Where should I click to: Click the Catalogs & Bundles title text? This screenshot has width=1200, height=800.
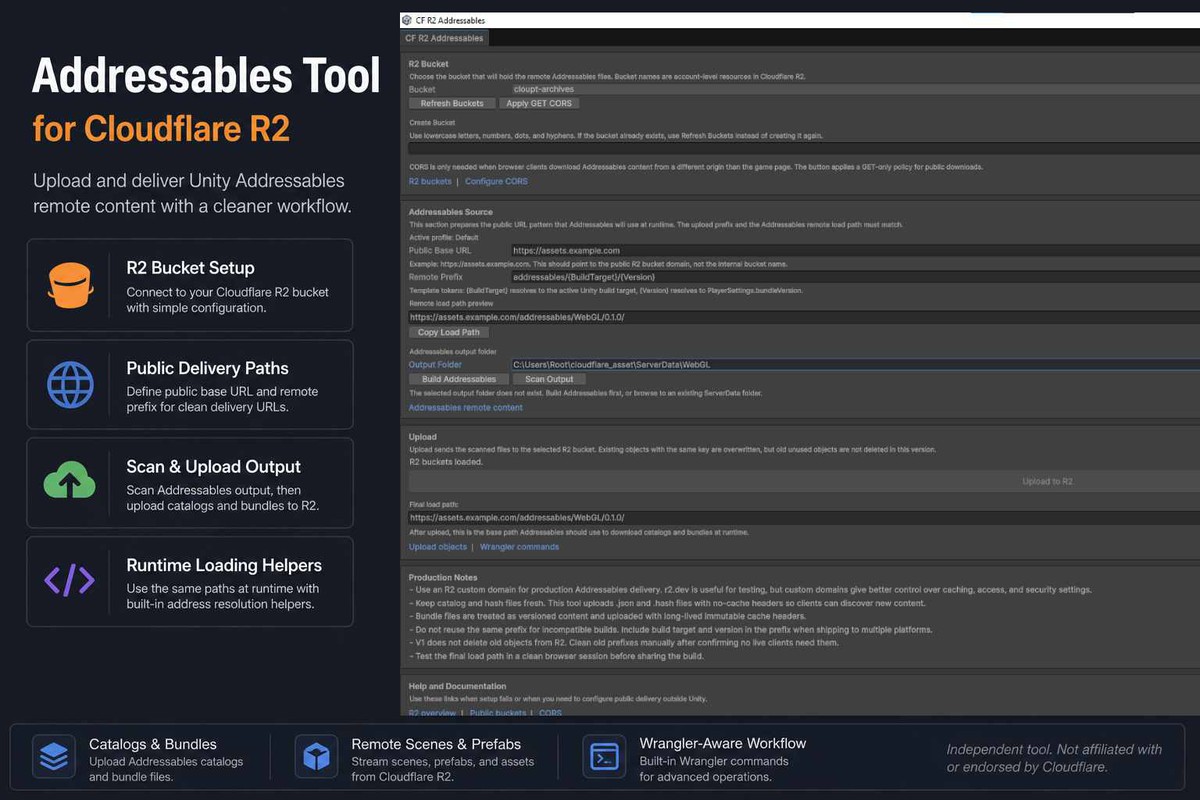pos(152,744)
